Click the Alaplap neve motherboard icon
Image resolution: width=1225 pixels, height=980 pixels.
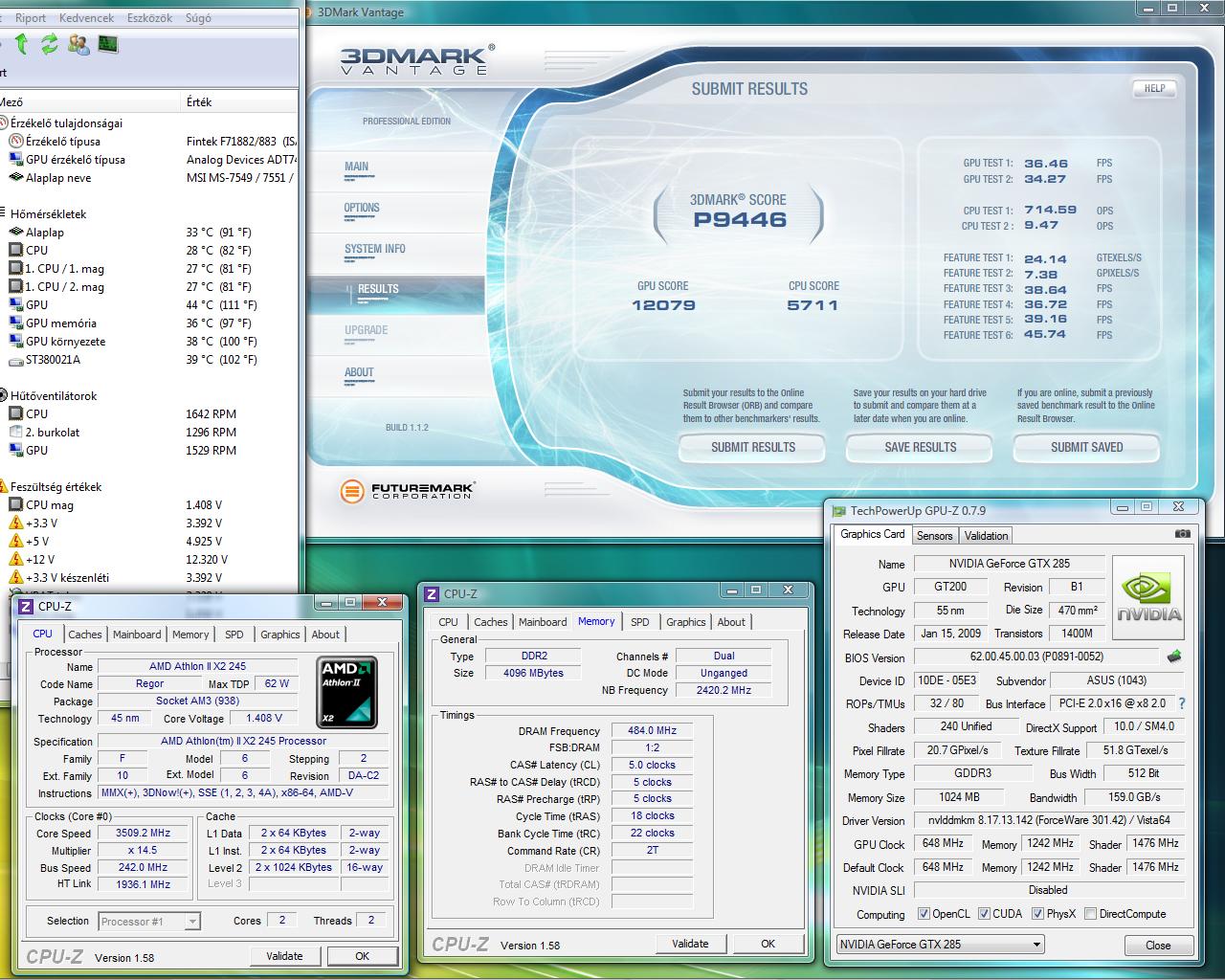pos(16,178)
